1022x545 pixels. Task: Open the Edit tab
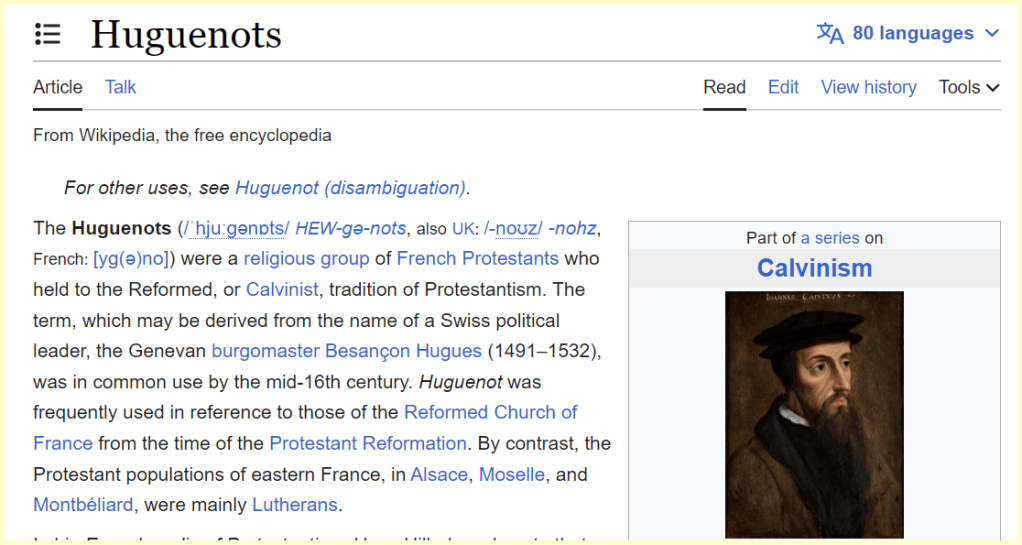click(x=783, y=87)
